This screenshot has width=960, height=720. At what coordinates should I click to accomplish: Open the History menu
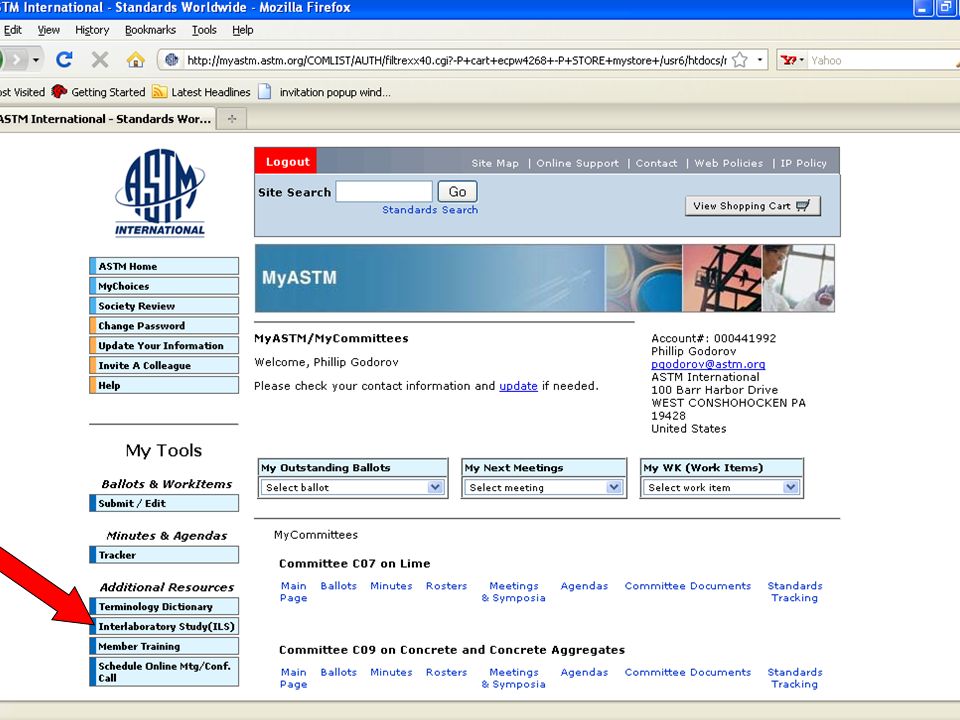(x=92, y=30)
